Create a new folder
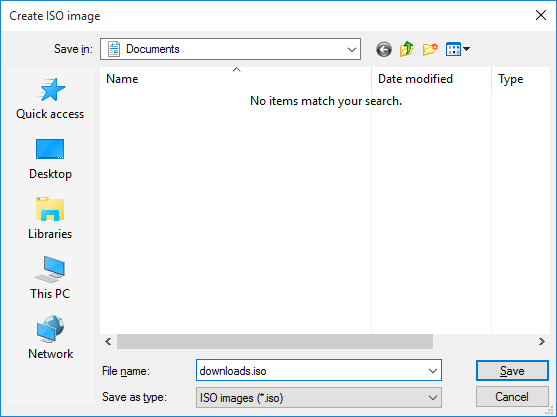 [x=430, y=49]
